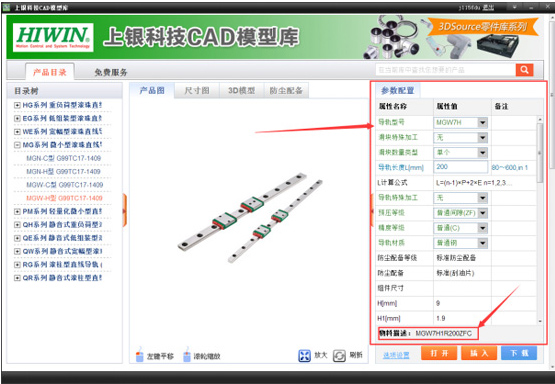Click the 刷新 refresh icon
555x384 pixels.
(339, 356)
